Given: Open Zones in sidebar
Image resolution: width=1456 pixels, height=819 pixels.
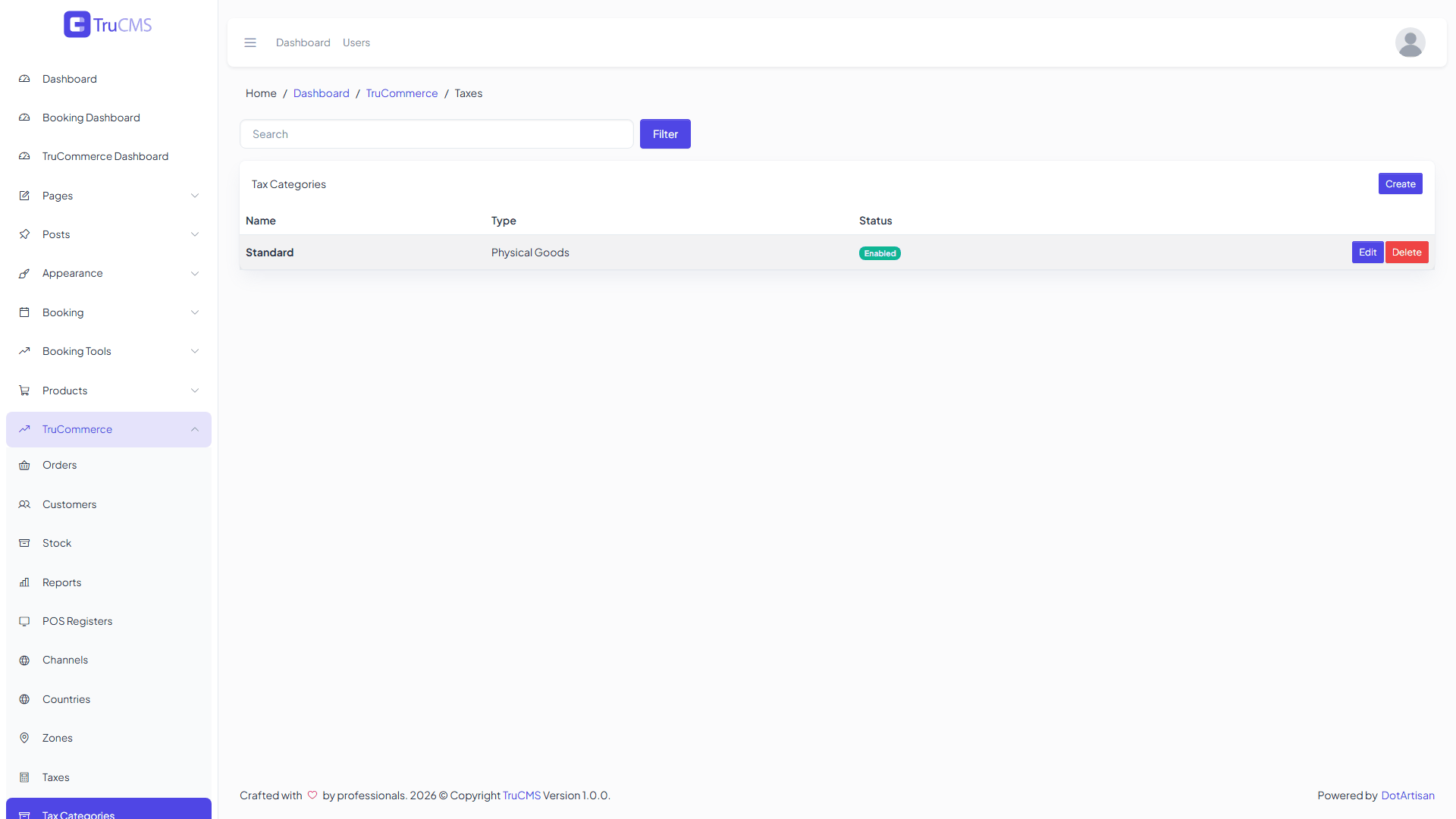Looking at the screenshot, I should [x=108, y=738].
